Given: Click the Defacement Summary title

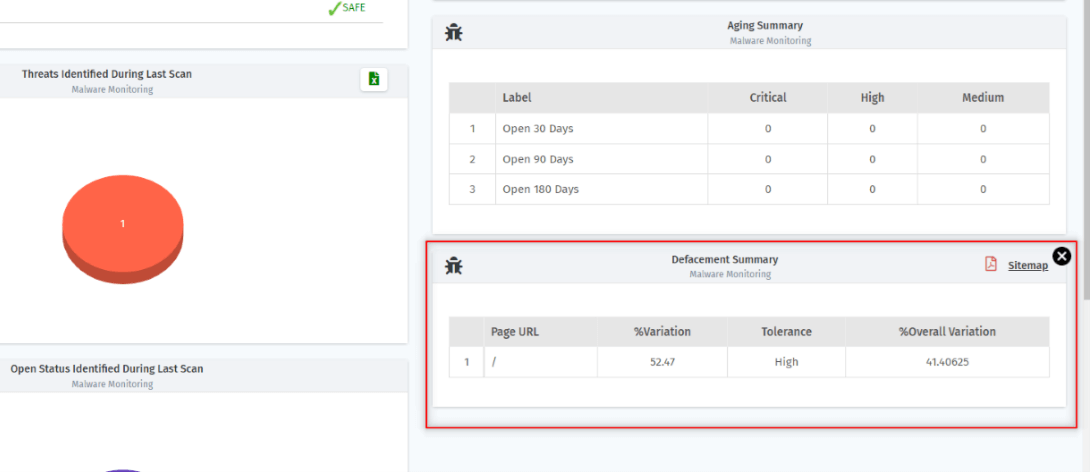Looking at the screenshot, I should (724, 259).
